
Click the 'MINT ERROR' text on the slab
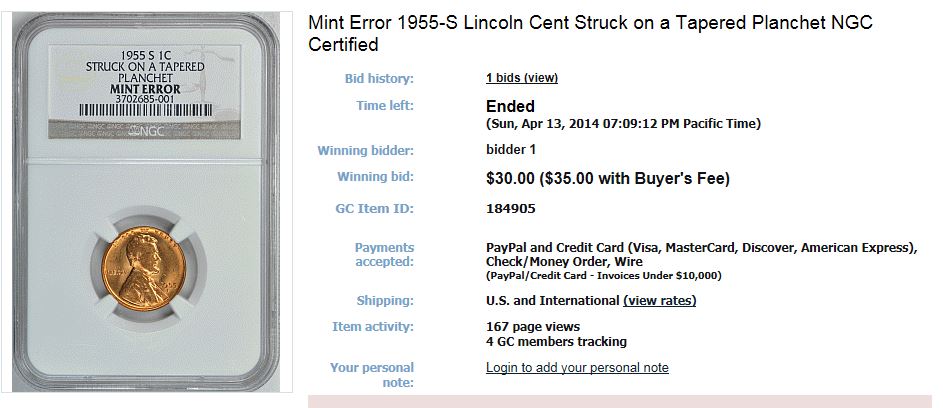click(145, 89)
